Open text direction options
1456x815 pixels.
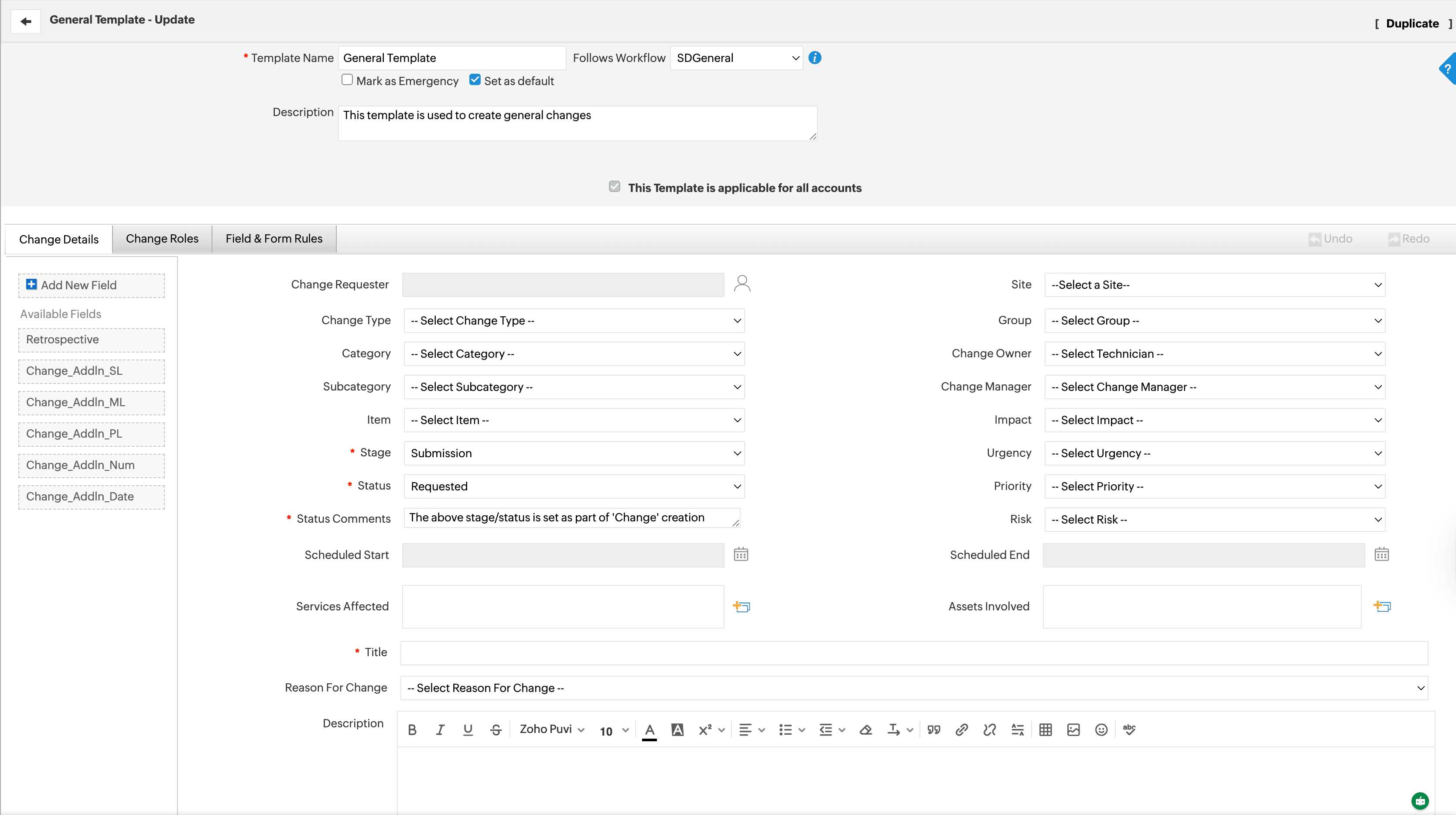click(900, 729)
